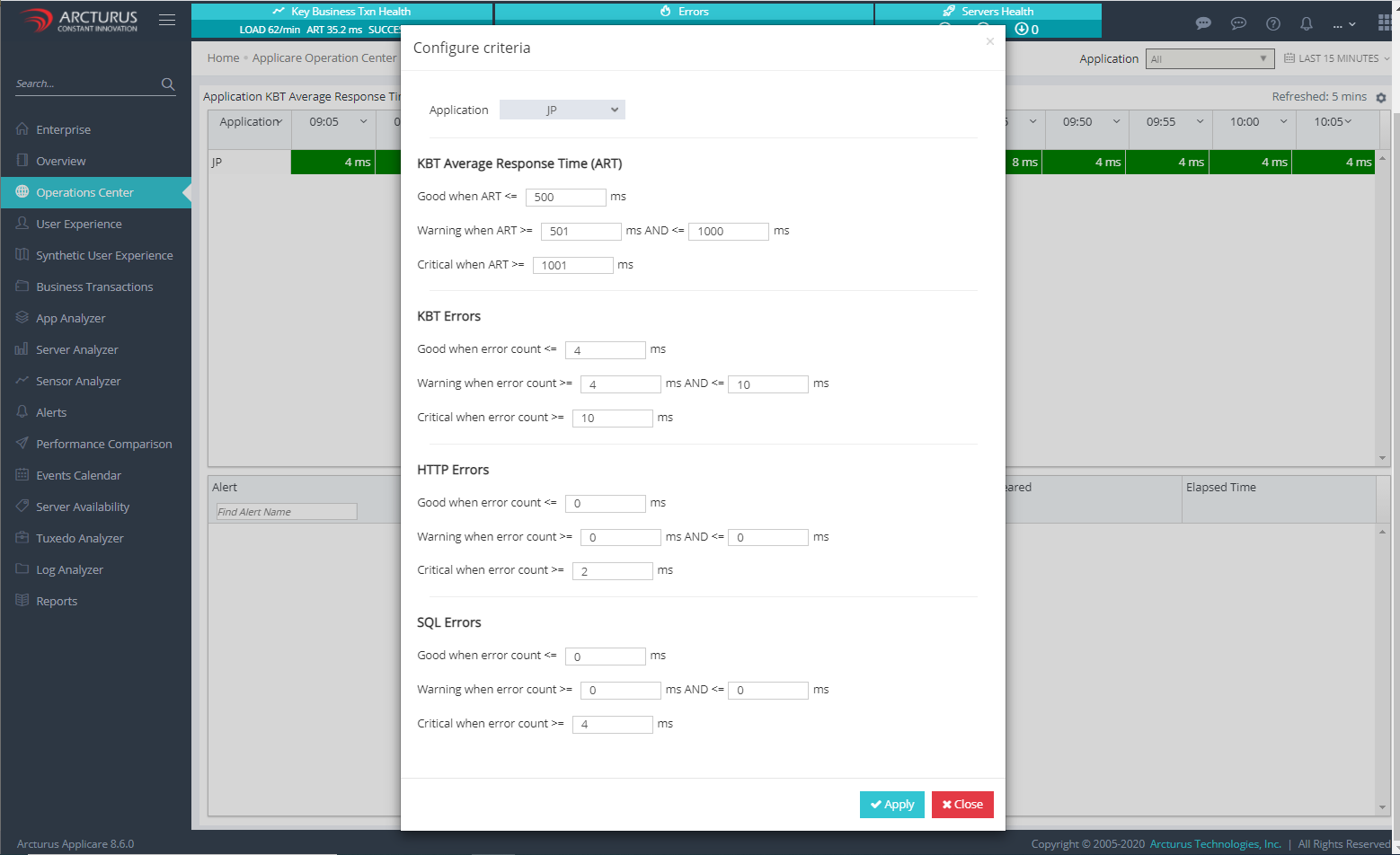Open the 09:50 column header dropdown
Viewport: 1400px width, 855px height.
(x=1116, y=122)
